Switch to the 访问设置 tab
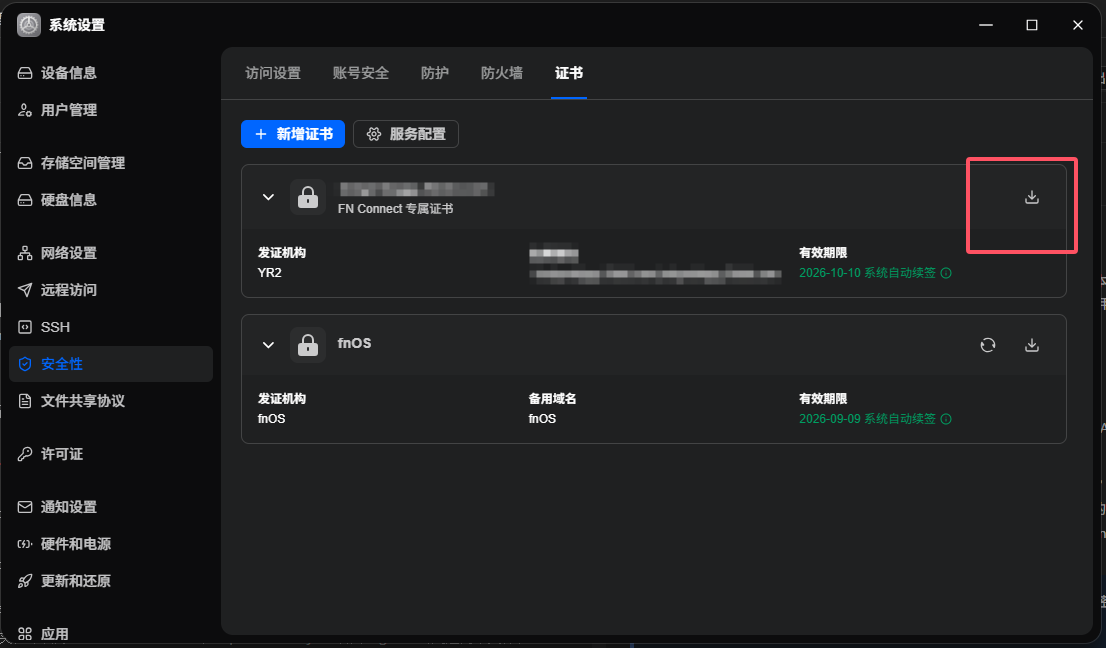 [x=273, y=73]
